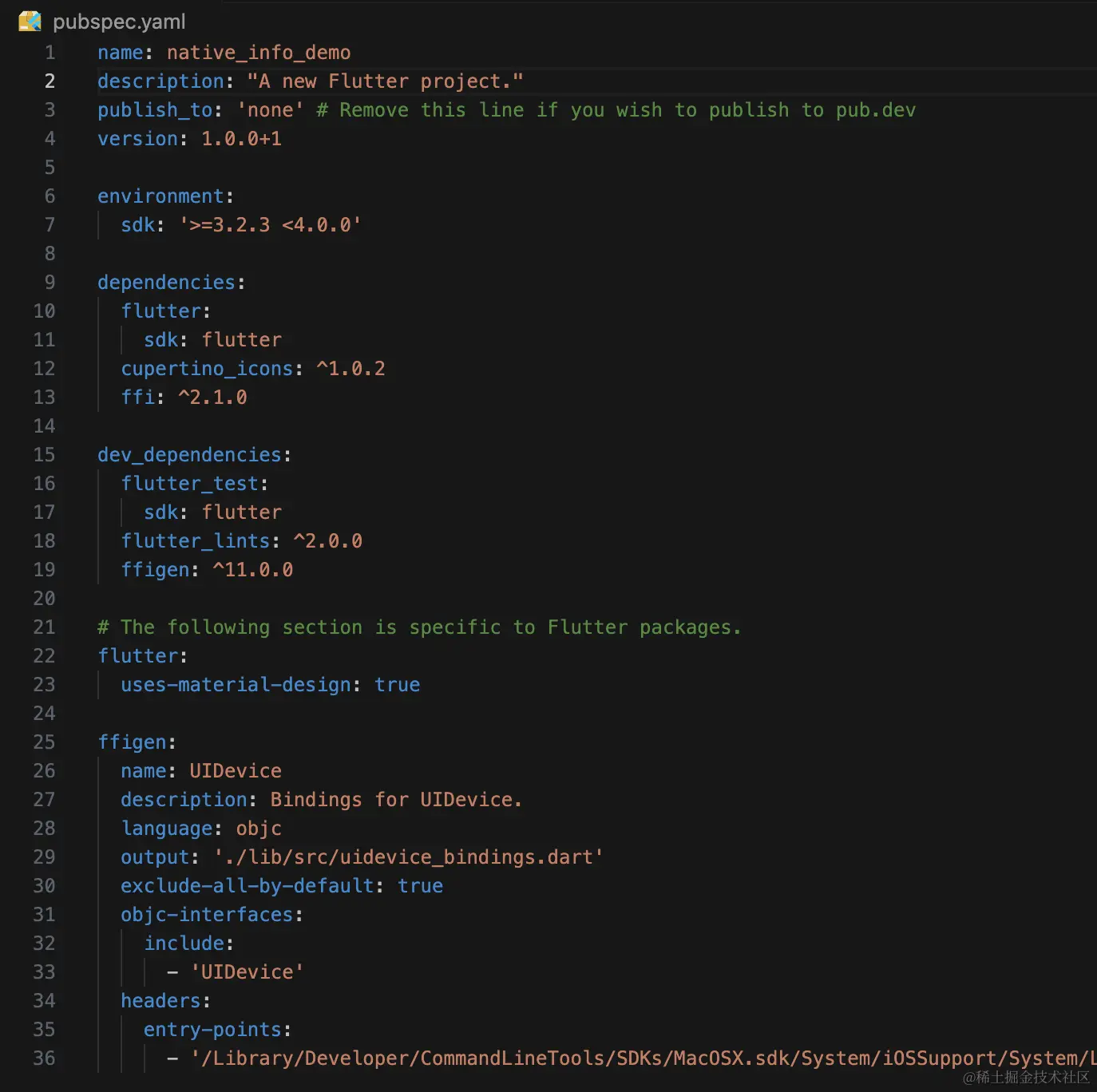Image resolution: width=1097 pixels, height=1092 pixels.
Task: Click the cupertino_icons version ^1.0.2
Action: pos(350,369)
